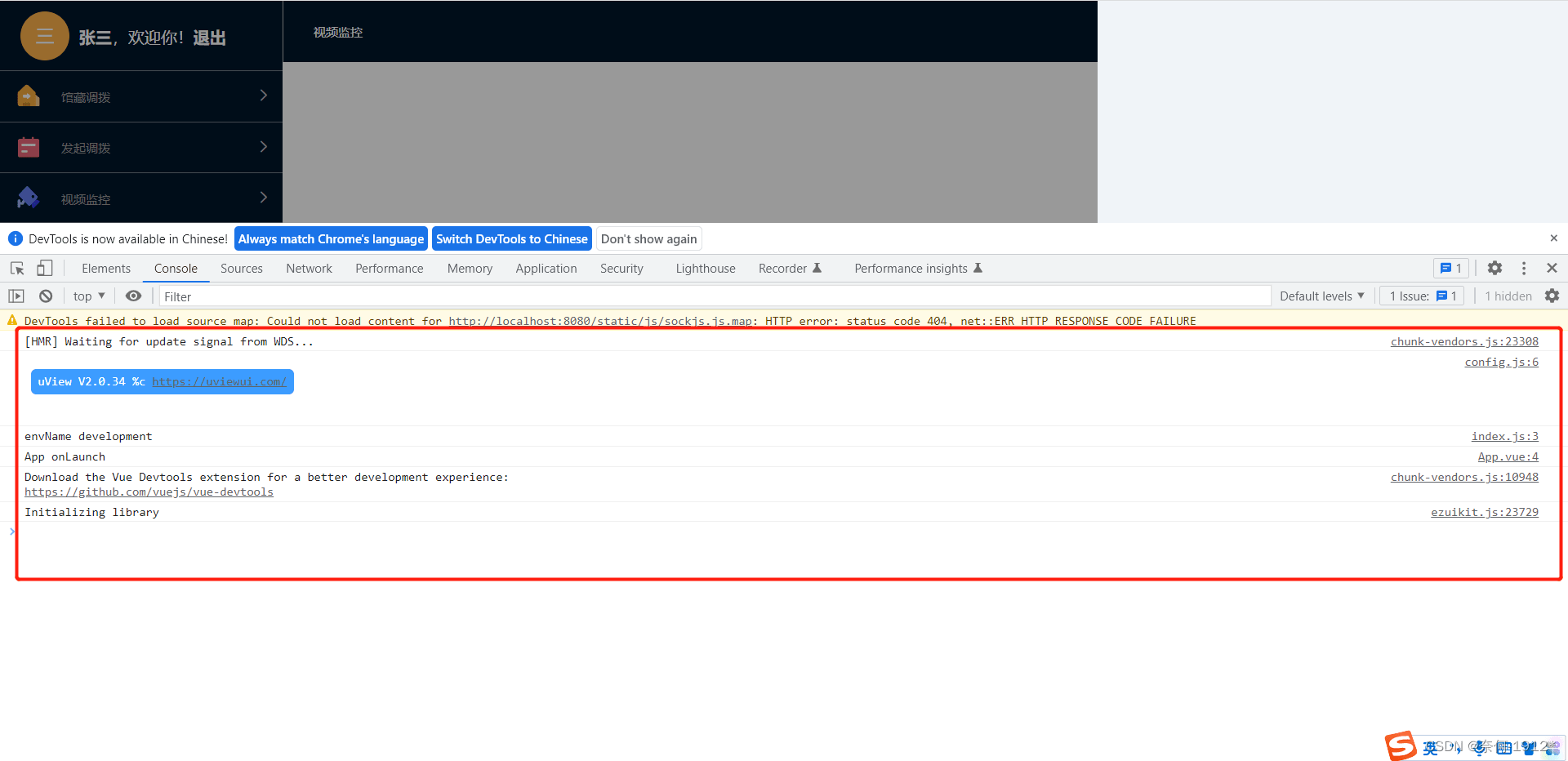Expand the 视频监控 menu chevron
Image resolution: width=1568 pixels, height=761 pixels.
click(x=263, y=198)
